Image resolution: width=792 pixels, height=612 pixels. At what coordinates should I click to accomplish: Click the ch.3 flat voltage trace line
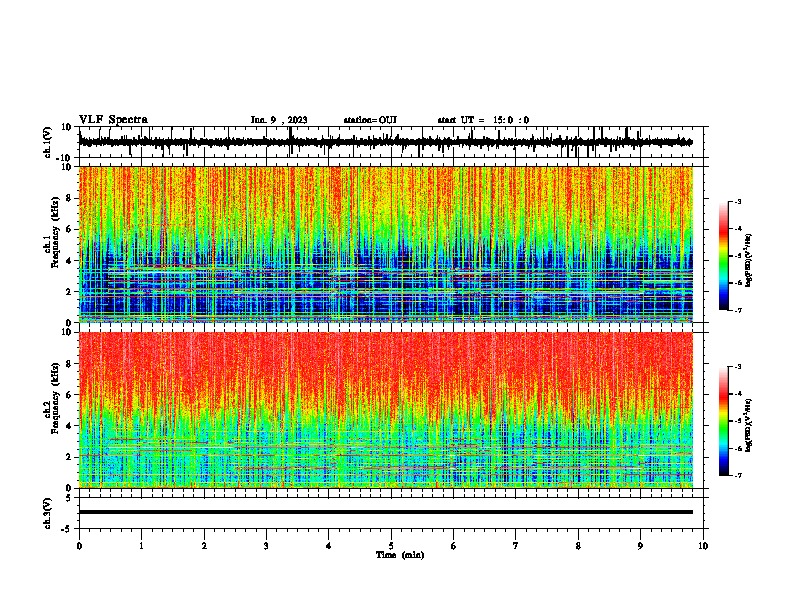click(x=385, y=512)
